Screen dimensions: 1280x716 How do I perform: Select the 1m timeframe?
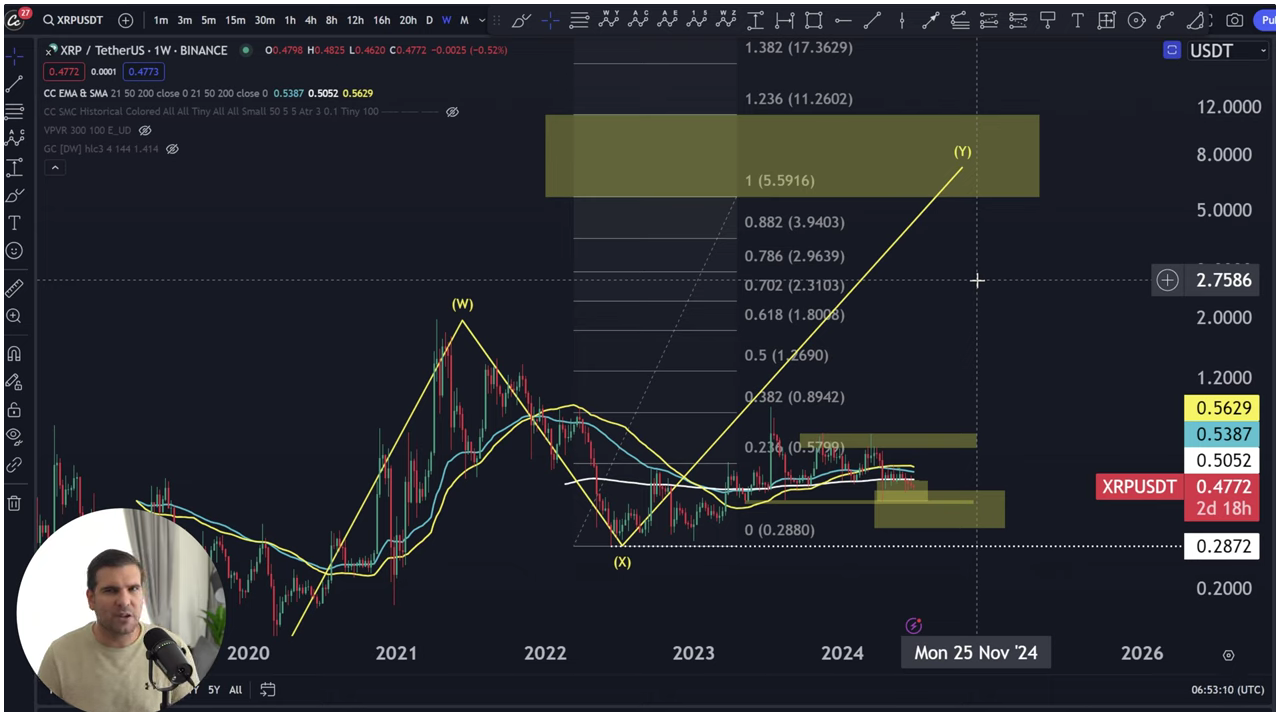(160, 20)
